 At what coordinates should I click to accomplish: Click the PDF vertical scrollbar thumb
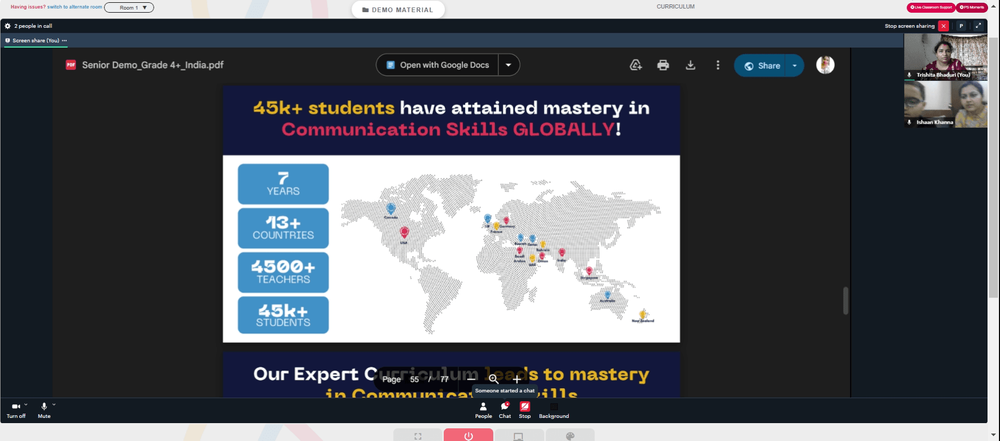click(x=846, y=301)
